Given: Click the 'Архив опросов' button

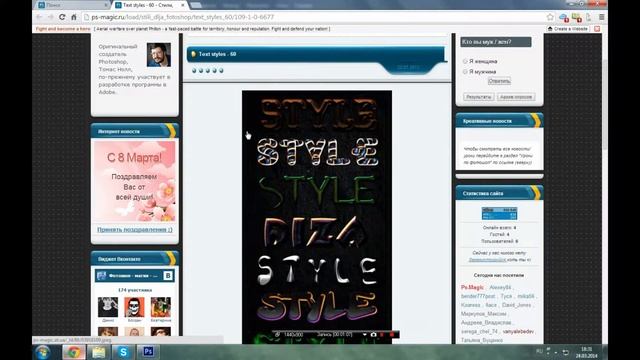Looking at the screenshot, I should (516, 97).
